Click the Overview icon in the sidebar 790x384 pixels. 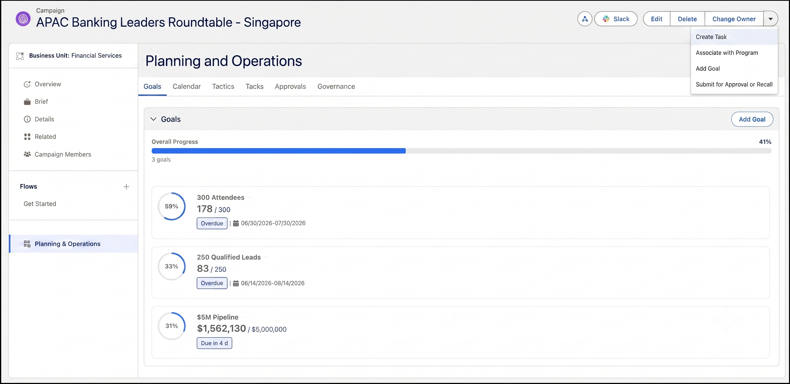point(27,84)
